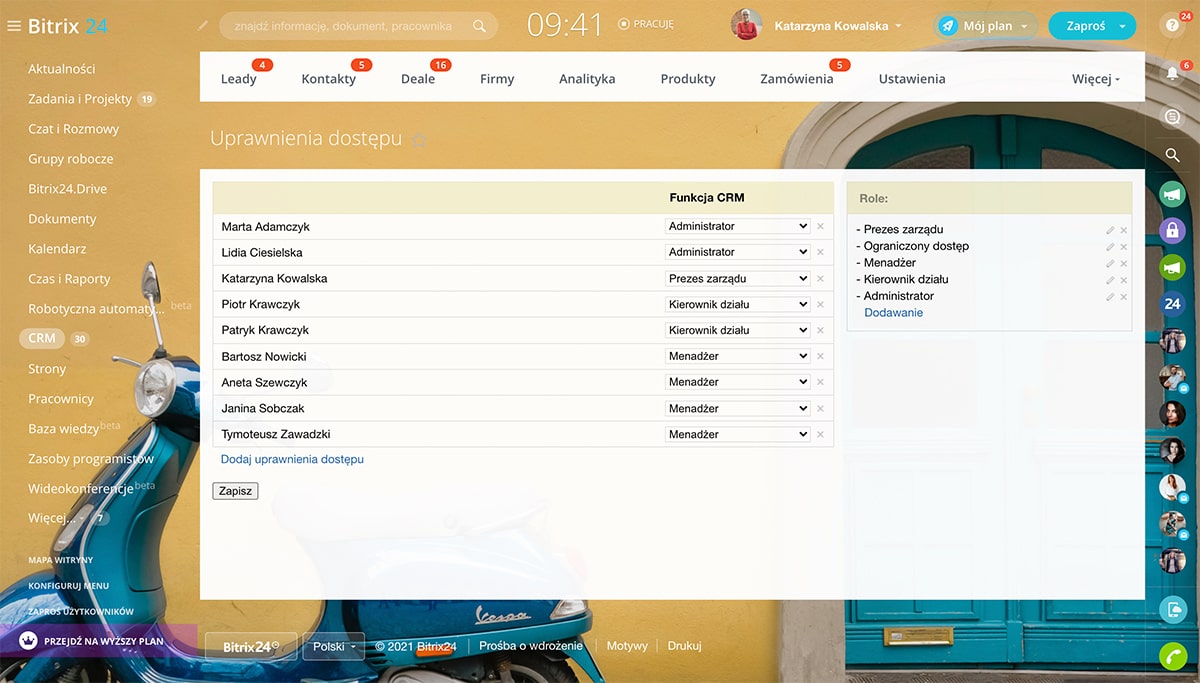This screenshot has width=1200, height=683.
Task: Click the search input field at top
Action: click(343, 26)
